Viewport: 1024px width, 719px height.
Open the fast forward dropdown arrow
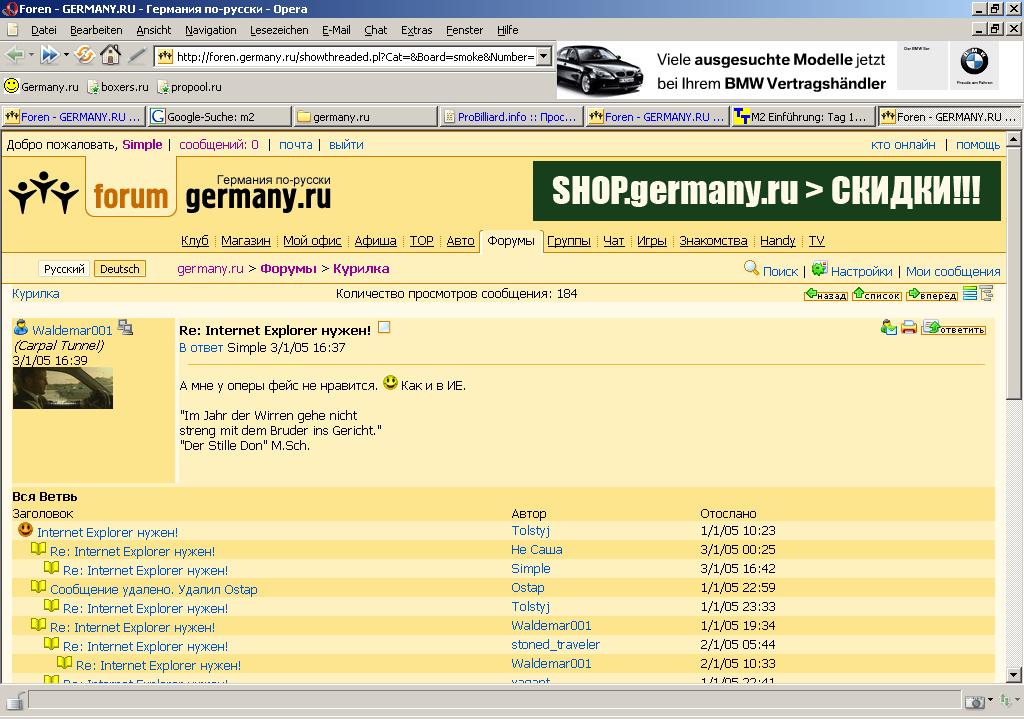coord(66,56)
